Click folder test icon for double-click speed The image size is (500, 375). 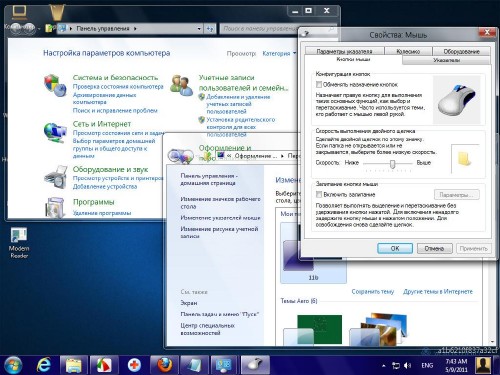(465, 159)
